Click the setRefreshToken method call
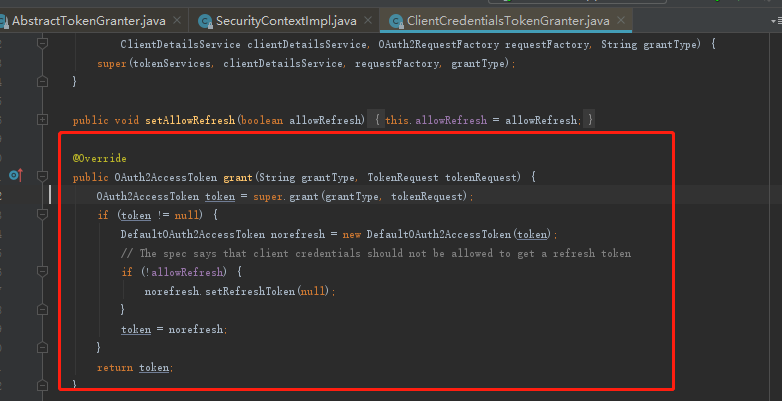Screen dimensions: 782x401 point(250,291)
